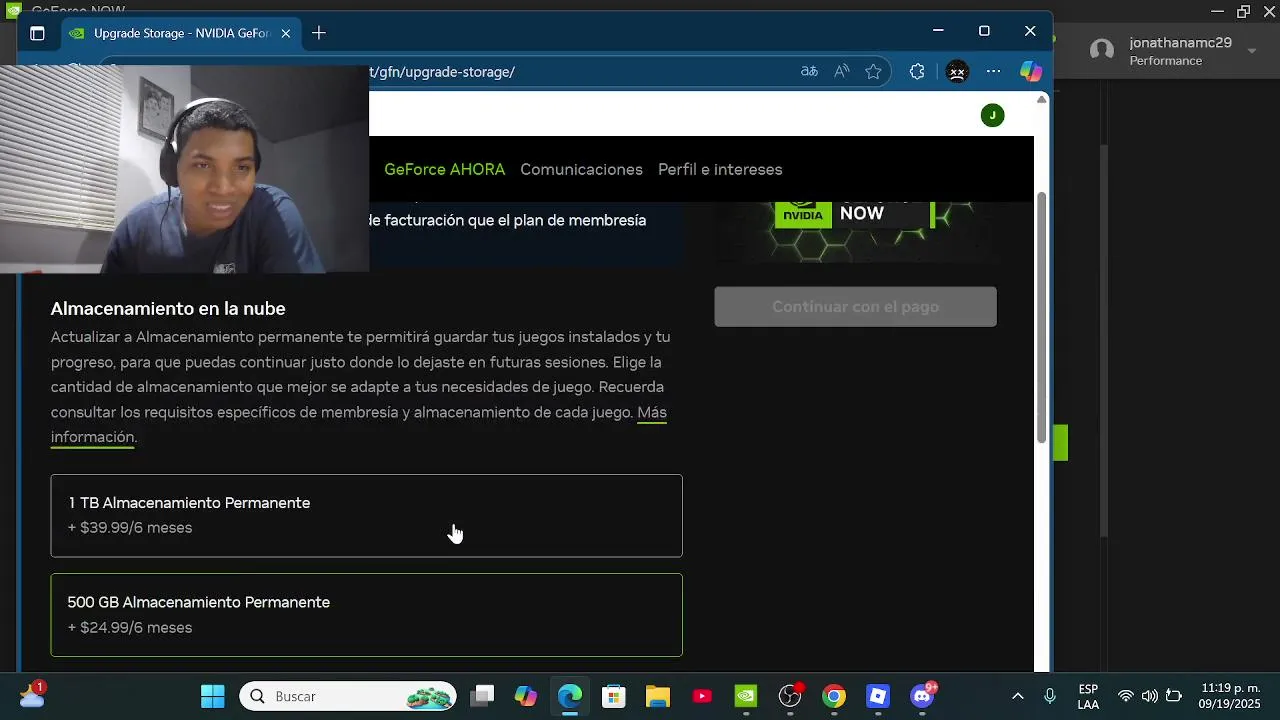Viewport: 1280px width, 720px height.
Task: Open the Roblox taskbar icon
Action: [x=878, y=696]
